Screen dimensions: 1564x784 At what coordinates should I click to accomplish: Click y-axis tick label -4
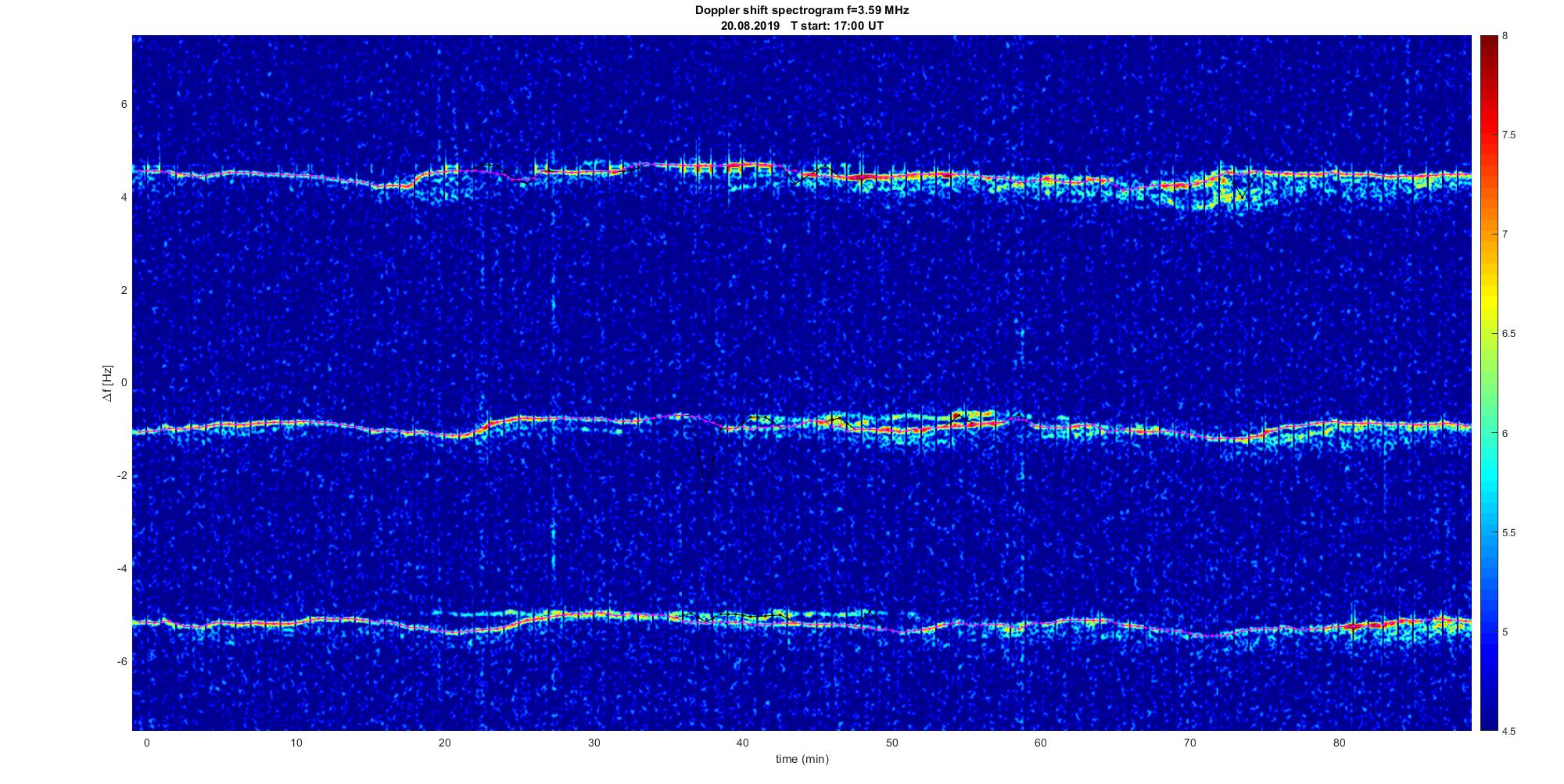(x=121, y=568)
